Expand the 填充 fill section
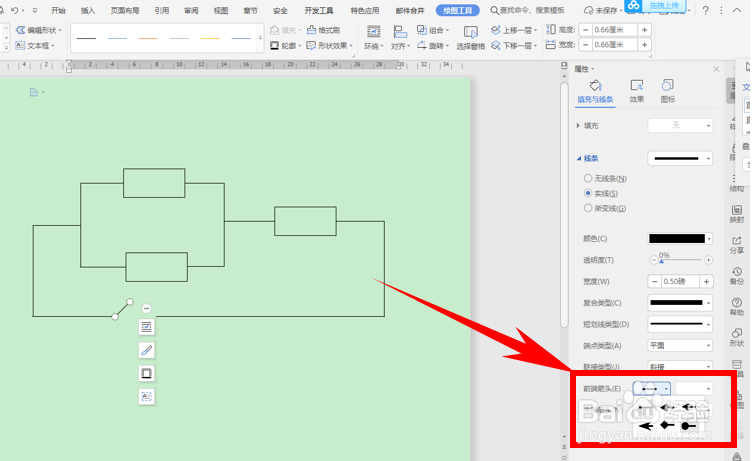The width and height of the screenshot is (753, 461). 578,125
